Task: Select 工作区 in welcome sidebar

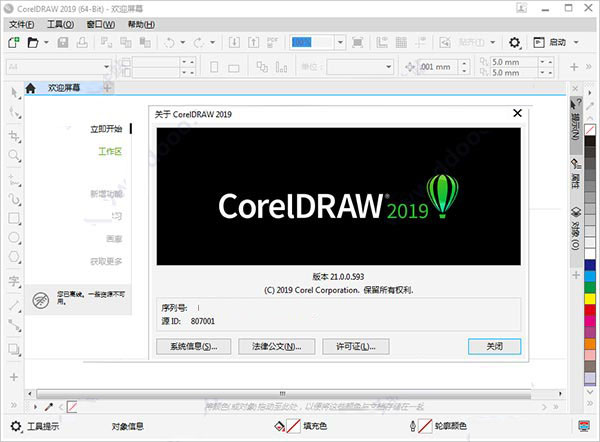Action: coord(110,152)
